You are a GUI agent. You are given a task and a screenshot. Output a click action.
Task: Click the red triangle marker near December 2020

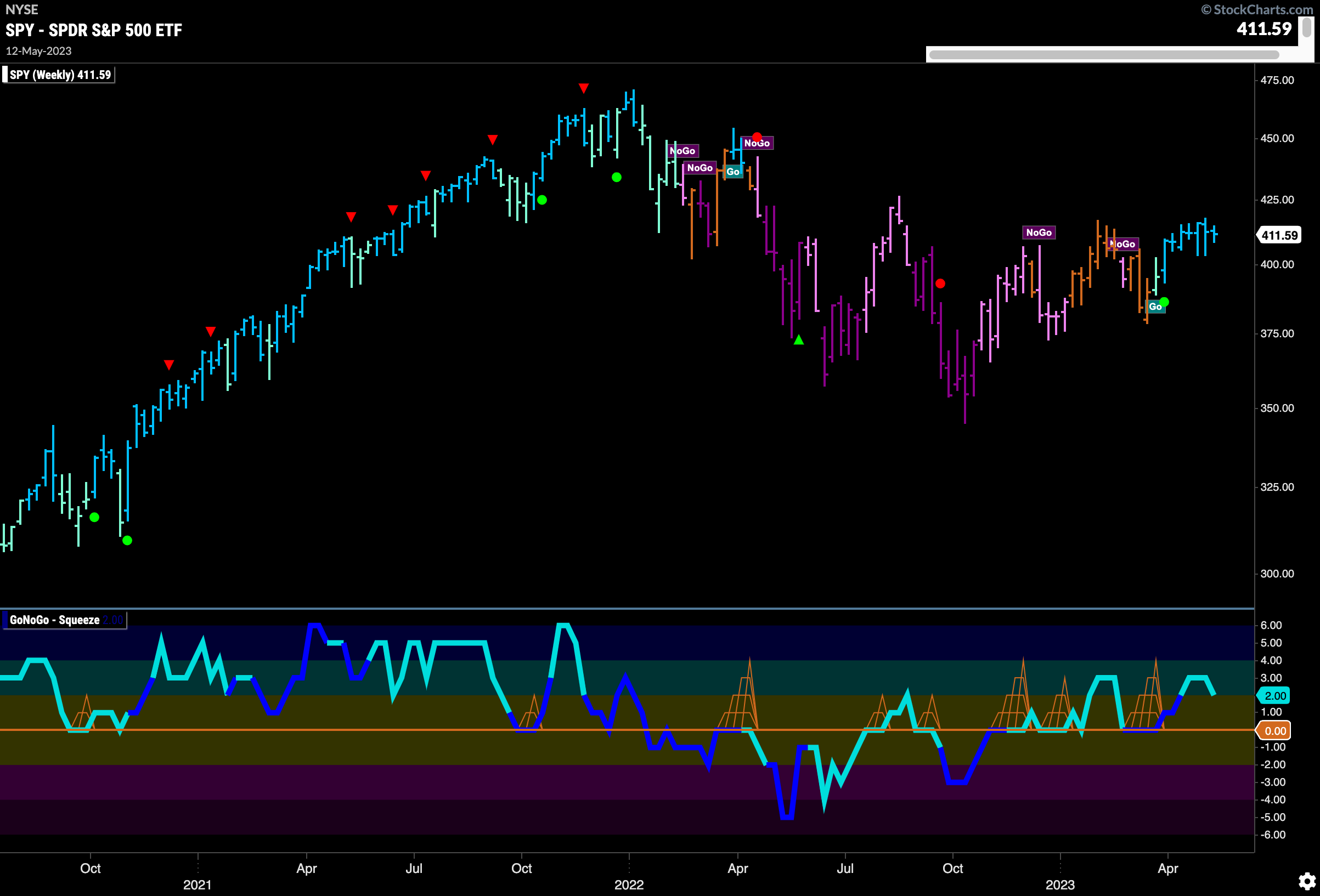(168, 365)
